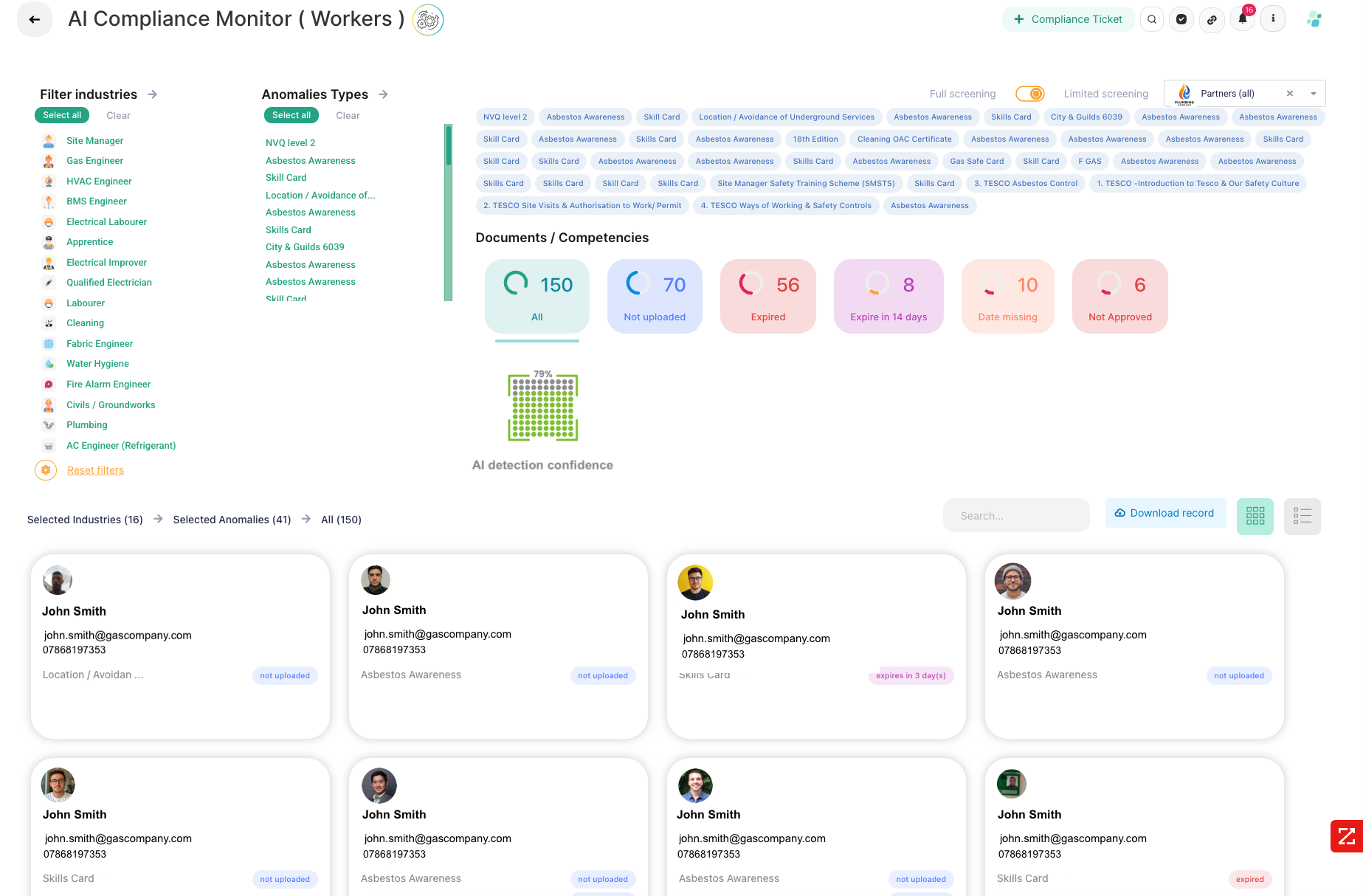Select all anomalies types
The width and height of the screenshot is (1363, 896).
291,115
